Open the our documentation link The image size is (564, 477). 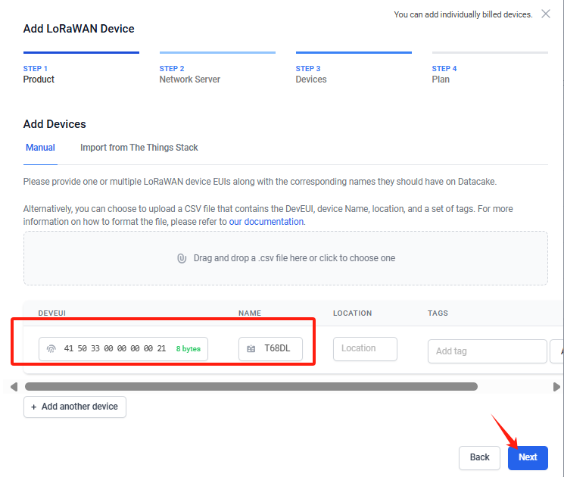266,222
